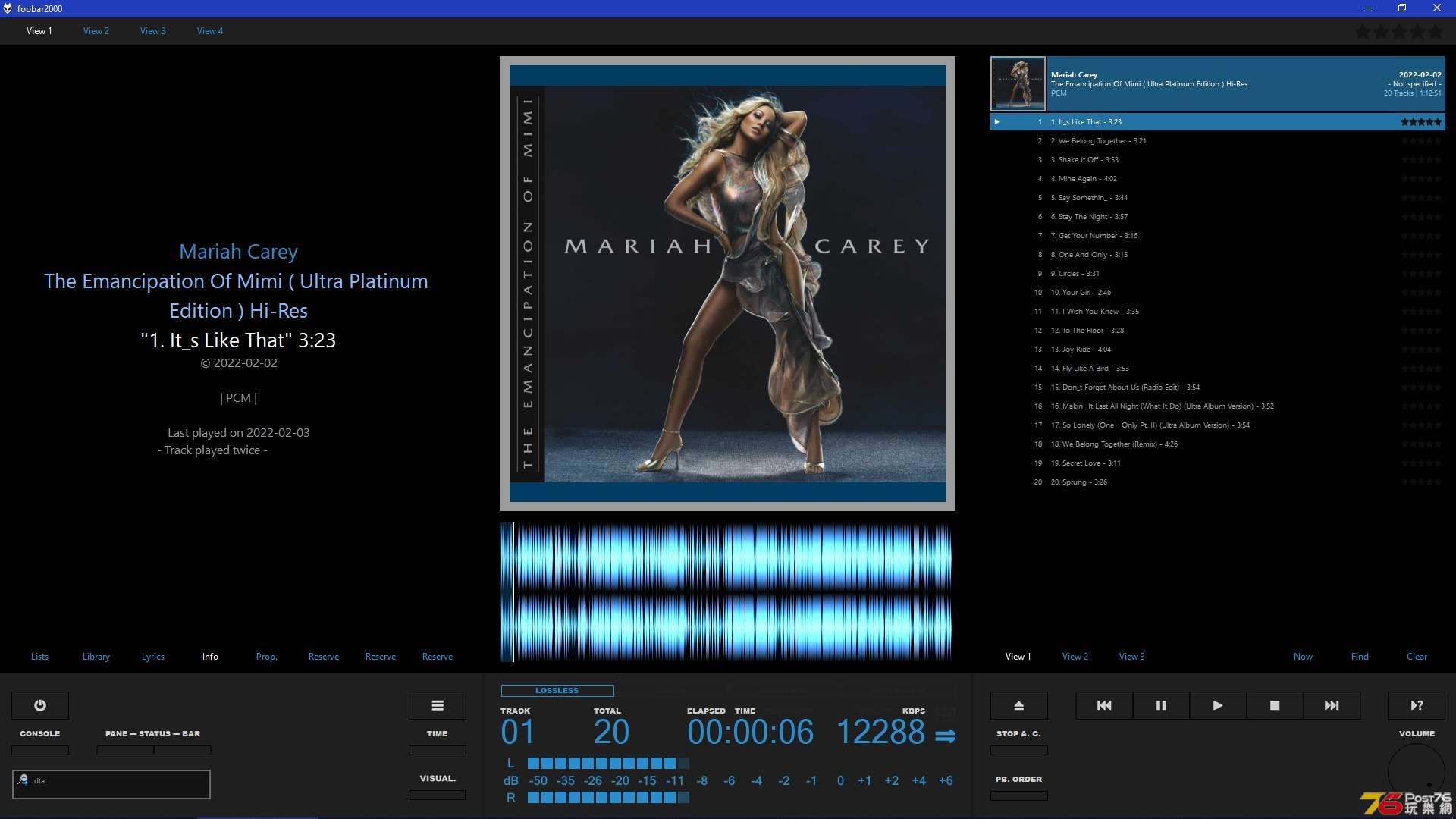Image resolution: width=1456 pixels, height=819 pixels.
Task: Select track 7. Get Your Number - 3:16
Action: (1217, 235)
